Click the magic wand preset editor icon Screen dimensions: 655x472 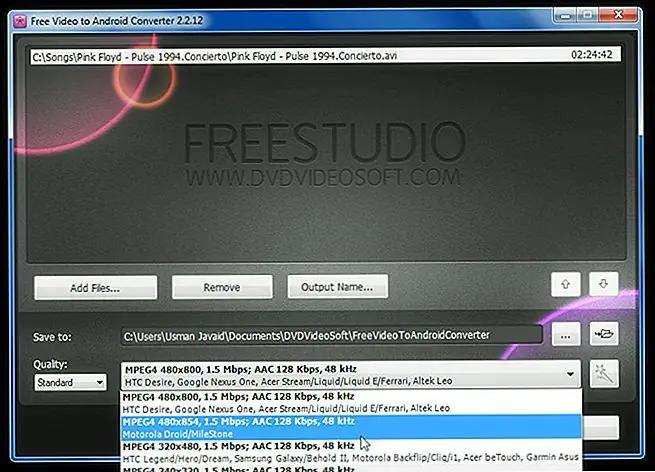point(604,375)
